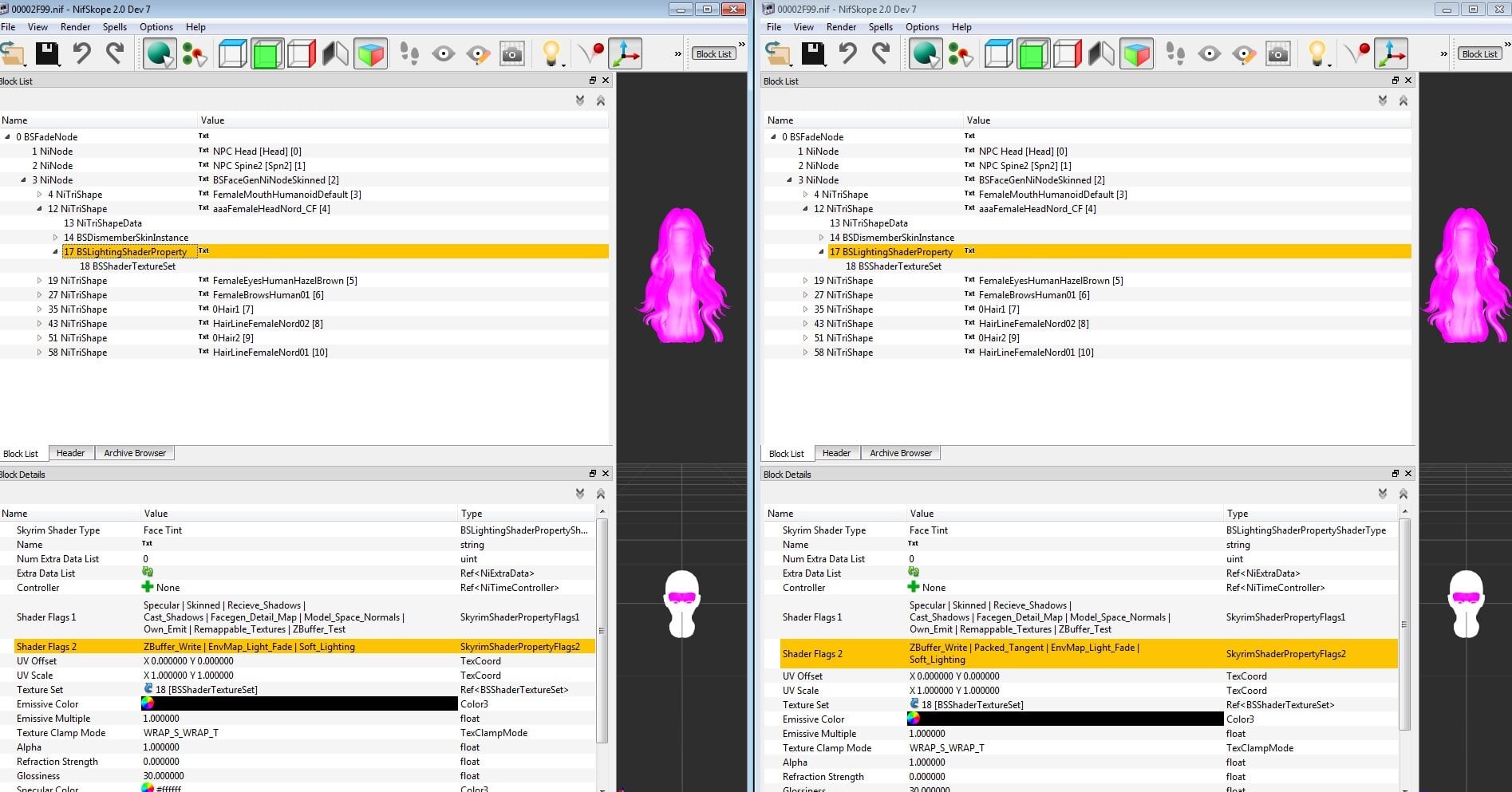Toggle Select Object mode in left window
Image resolution: width=1512 pixels, height=792 pixels.
160,53
